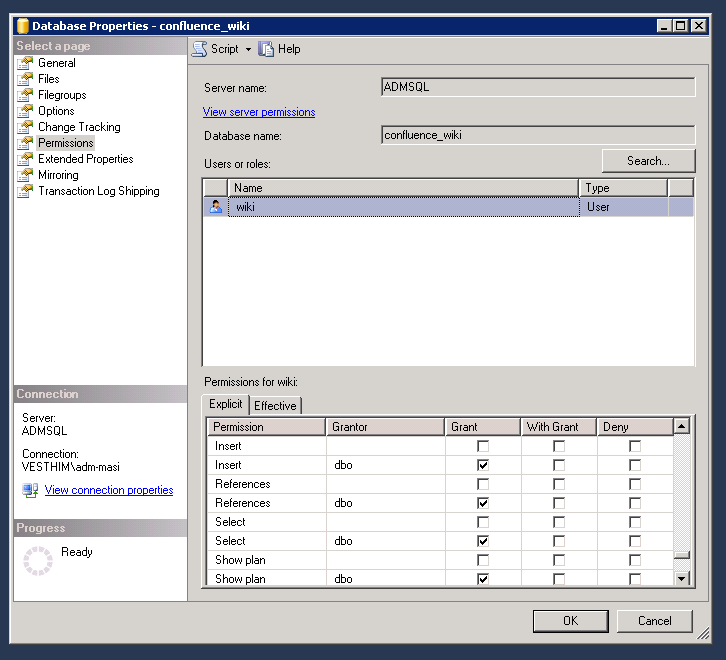
Task: Click the Server name field
Action: click(538, 87)
